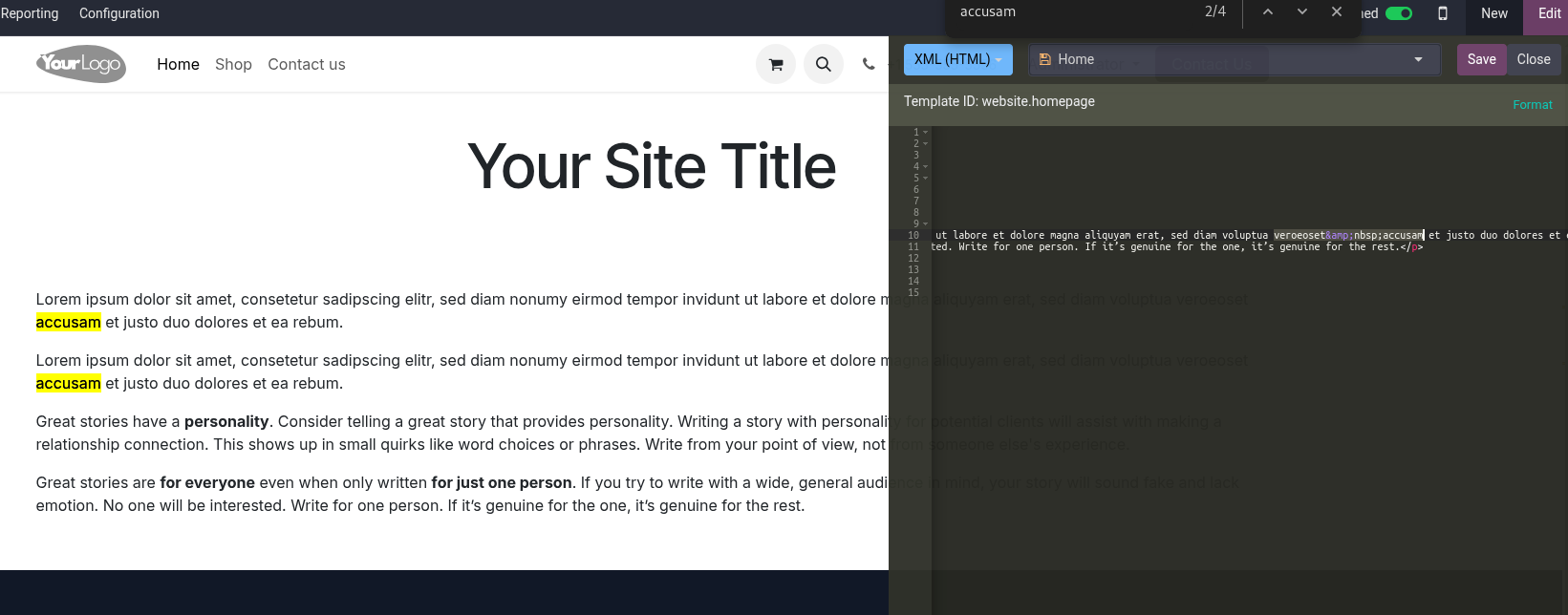Switch to mobile preview icon

click(x=1443, y=13)
